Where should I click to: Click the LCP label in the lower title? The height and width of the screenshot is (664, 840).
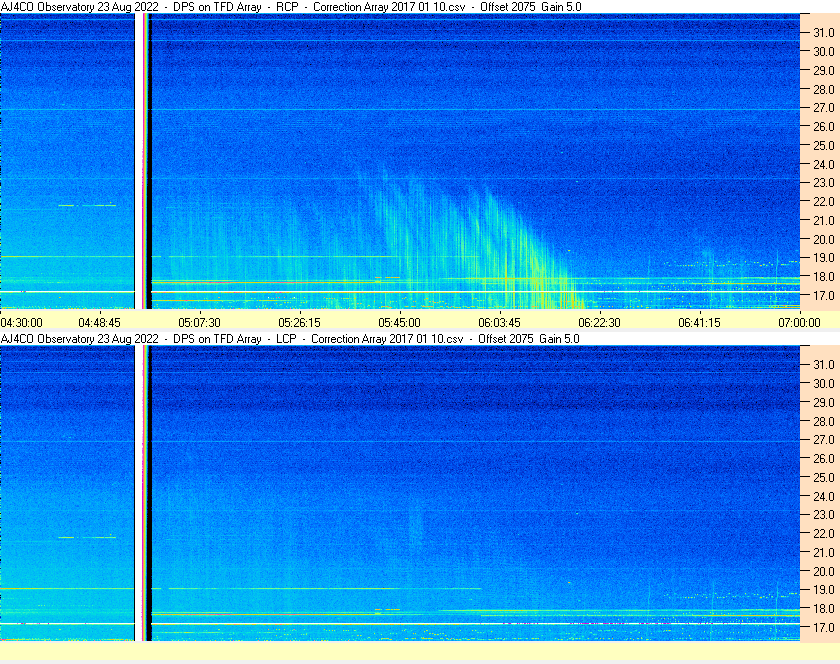pyautogui.click(x=286, y=339)
